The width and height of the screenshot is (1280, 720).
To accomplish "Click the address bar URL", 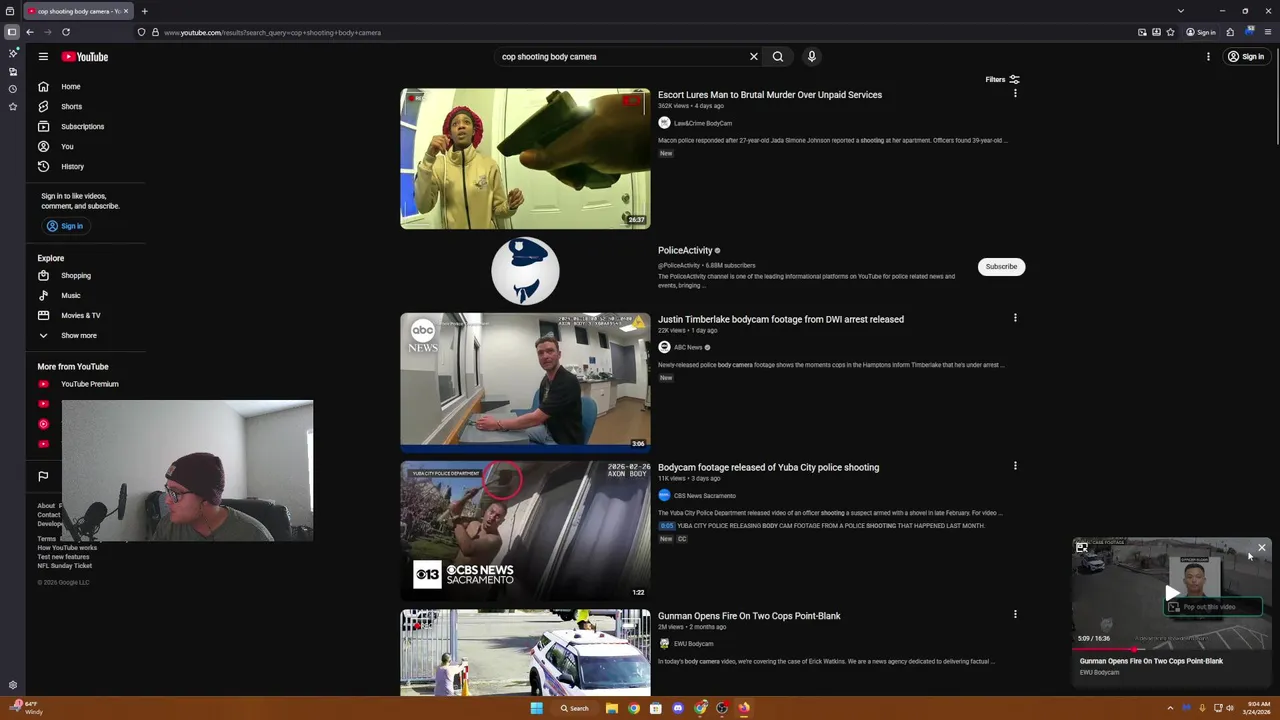I will 272,33.
